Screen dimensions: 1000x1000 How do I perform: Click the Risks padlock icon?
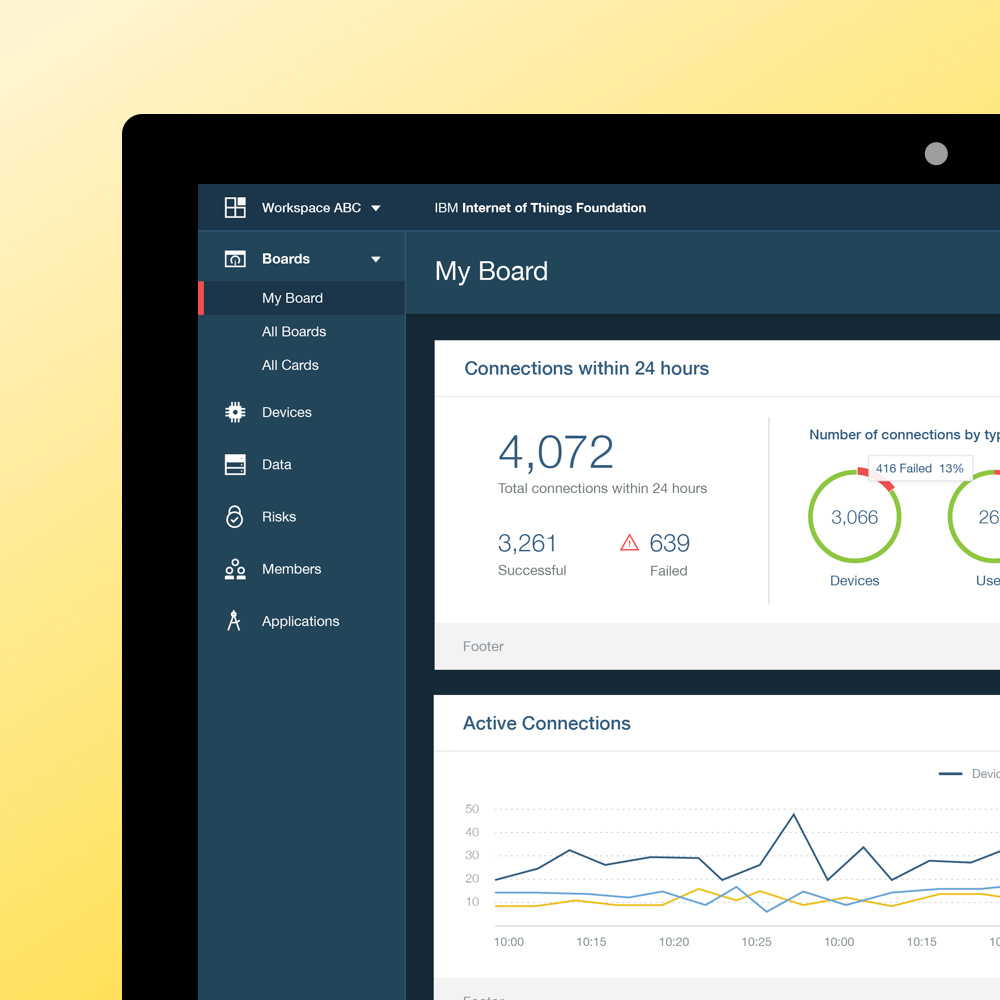tap(234, 517)
